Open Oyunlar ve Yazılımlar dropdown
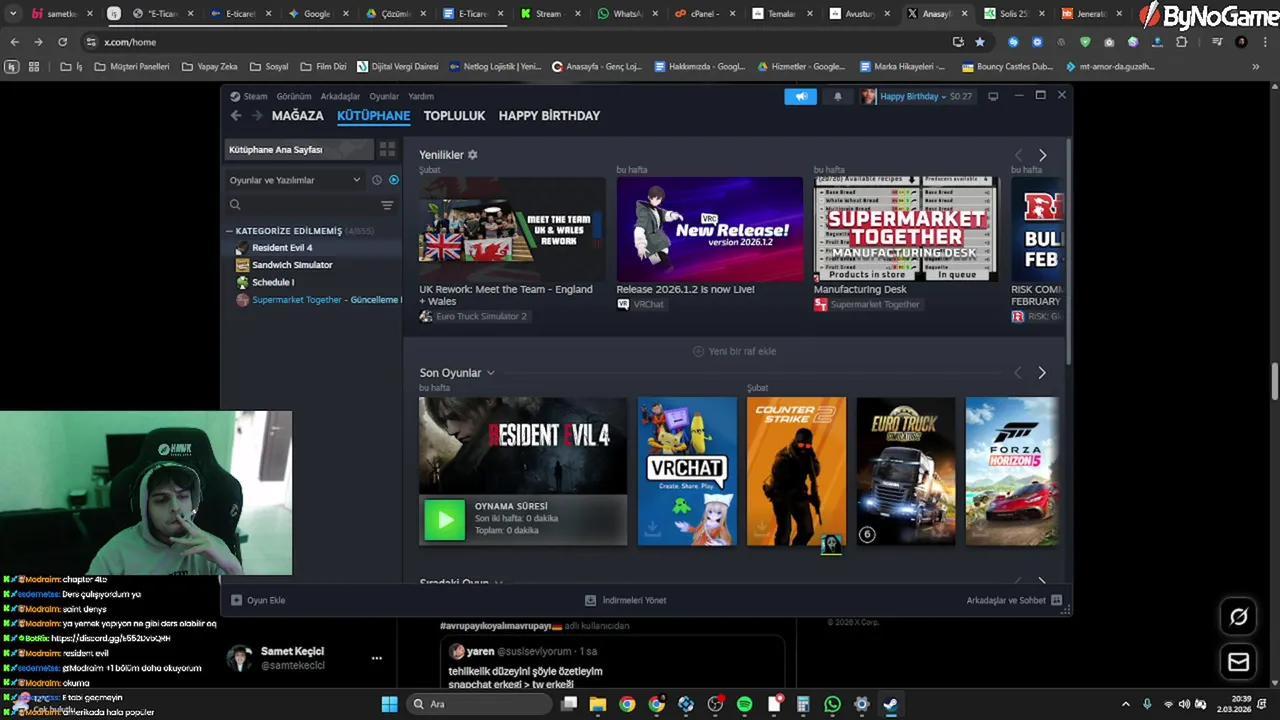Viewport: 1280px width, 720px height. (295, 180)
